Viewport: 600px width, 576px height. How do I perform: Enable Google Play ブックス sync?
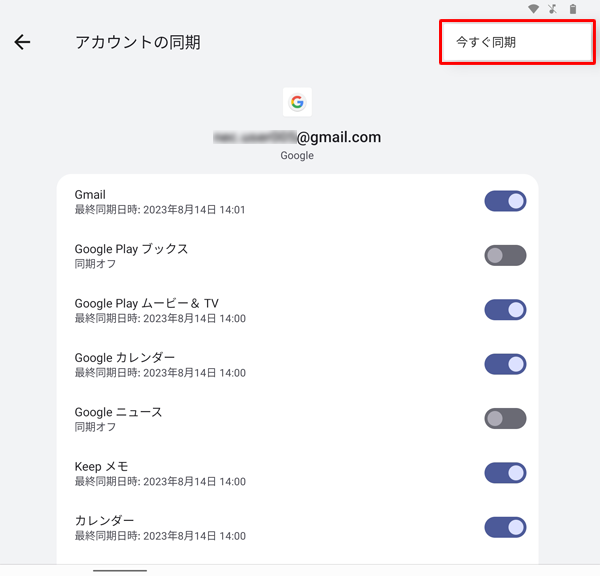(x=505, y=255)
